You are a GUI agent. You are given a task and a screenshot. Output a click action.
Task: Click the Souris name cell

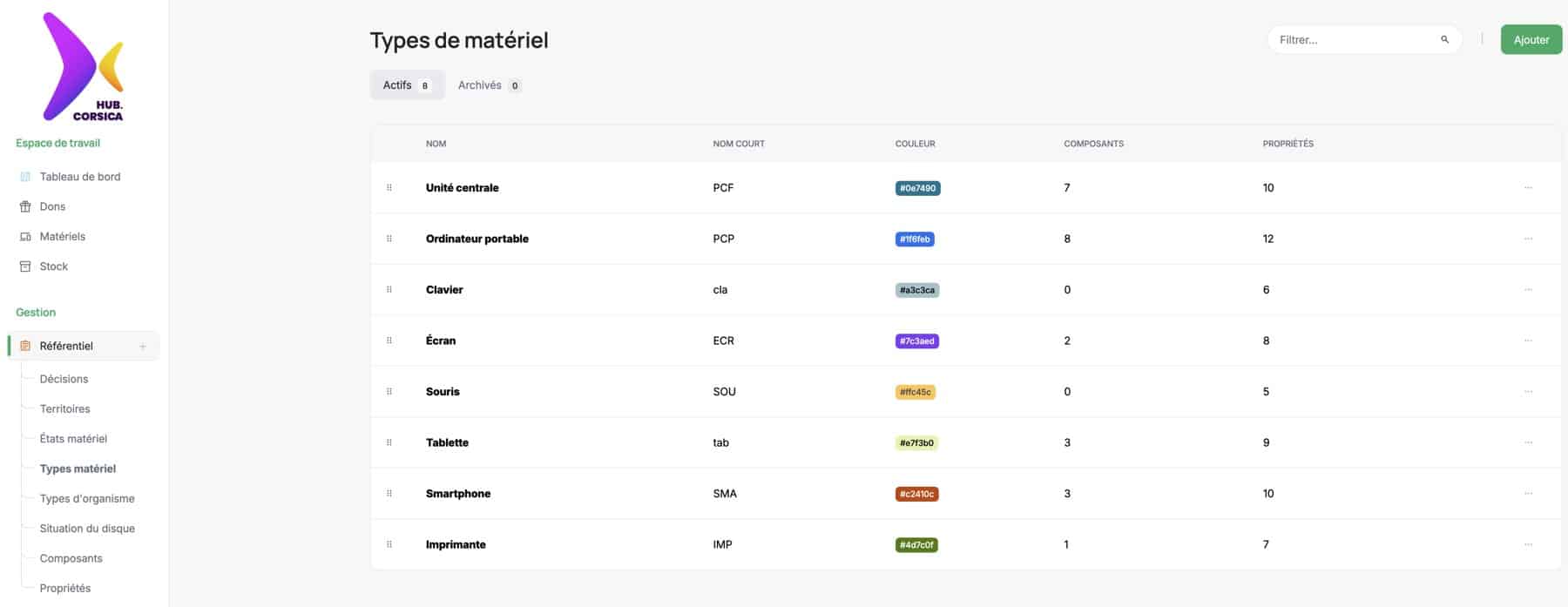tap(443, 392)
